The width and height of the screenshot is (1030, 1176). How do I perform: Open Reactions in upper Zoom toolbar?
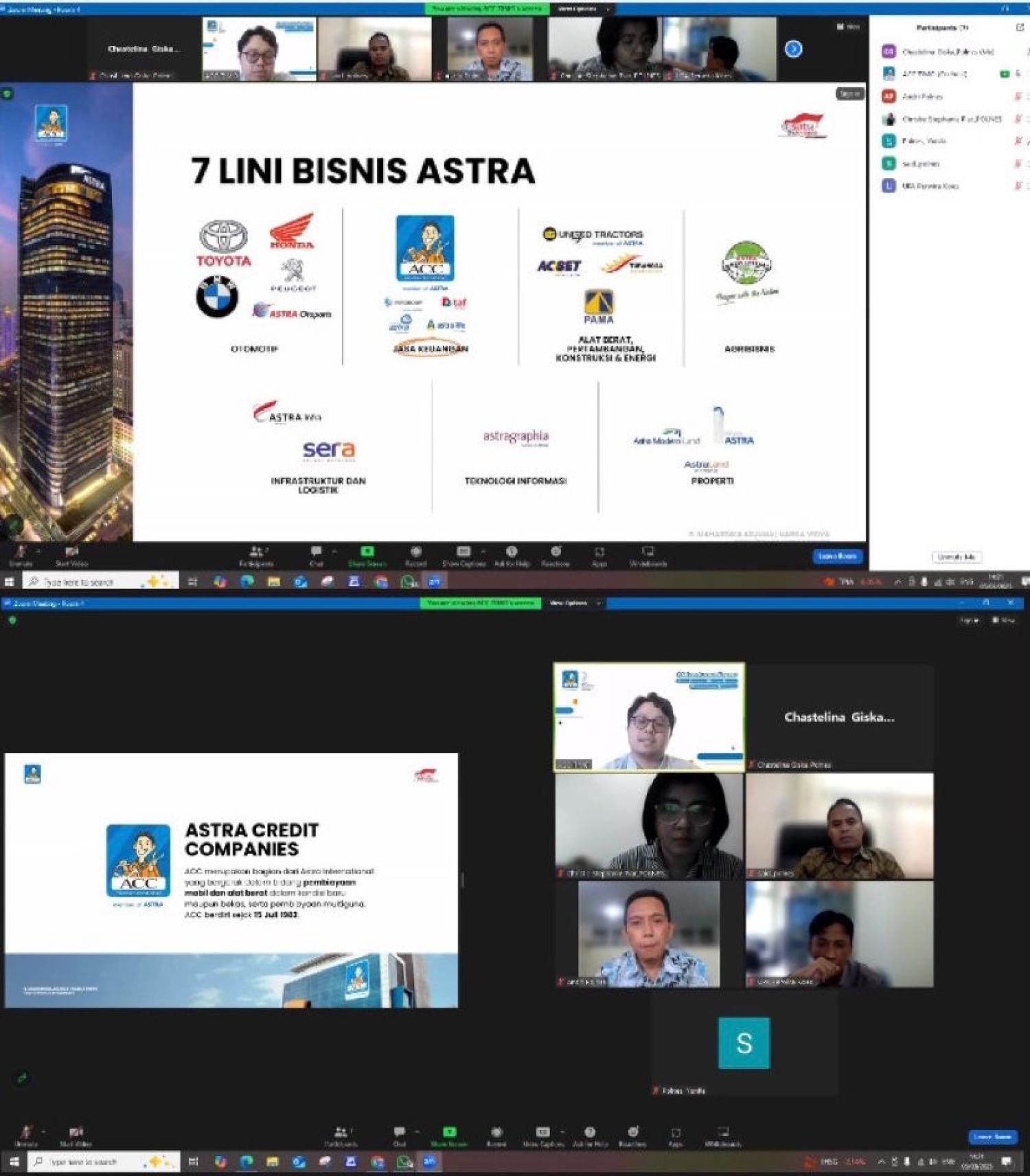tap(556, 555)
